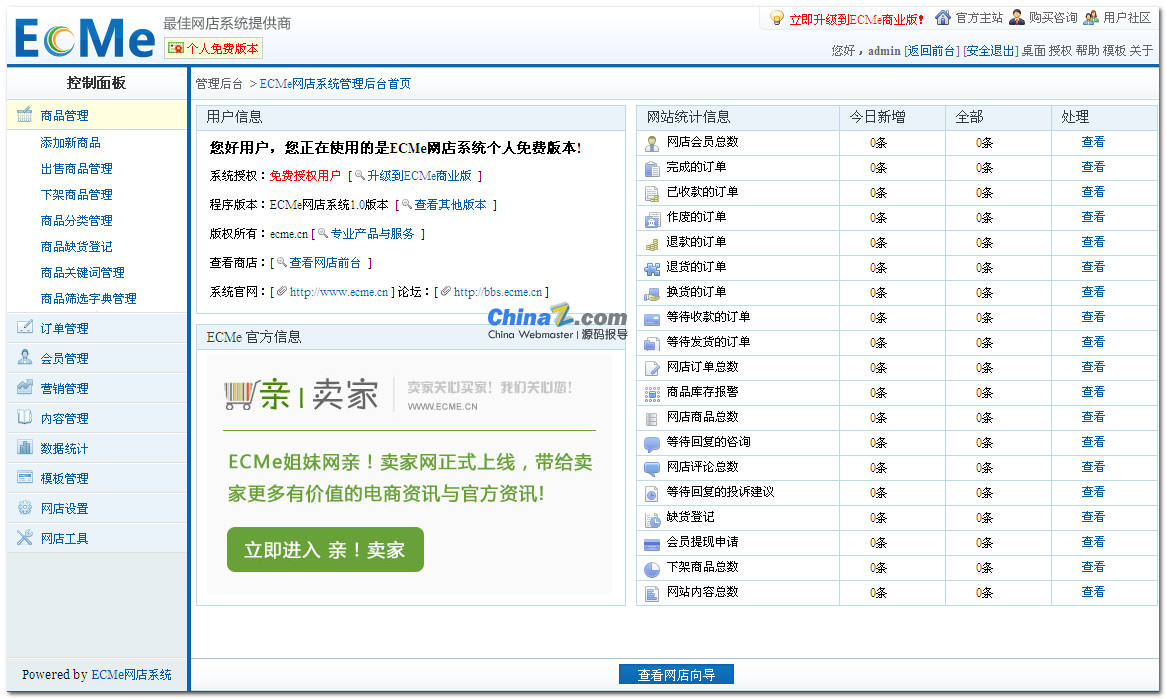Image resolution: width=1166 pixels, height=699 pixels.
Task: Click the 商品库存报警 grid icon
Action: click(651, 394)
